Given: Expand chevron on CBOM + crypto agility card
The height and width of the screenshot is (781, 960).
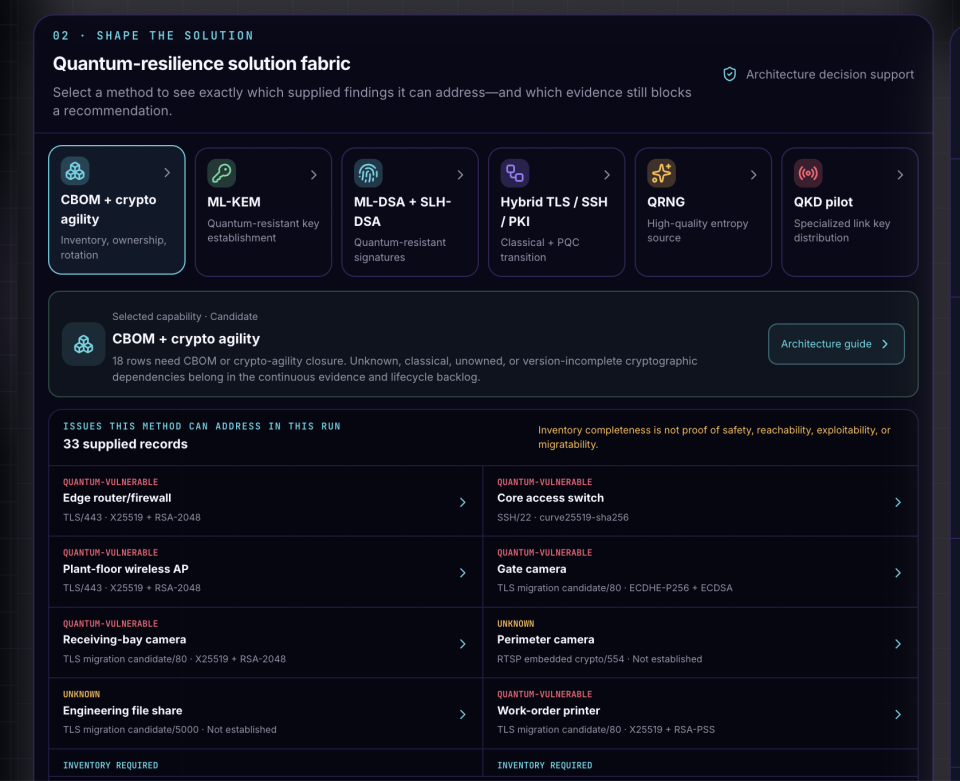Looking at the screenshot, I should (167, 173).
